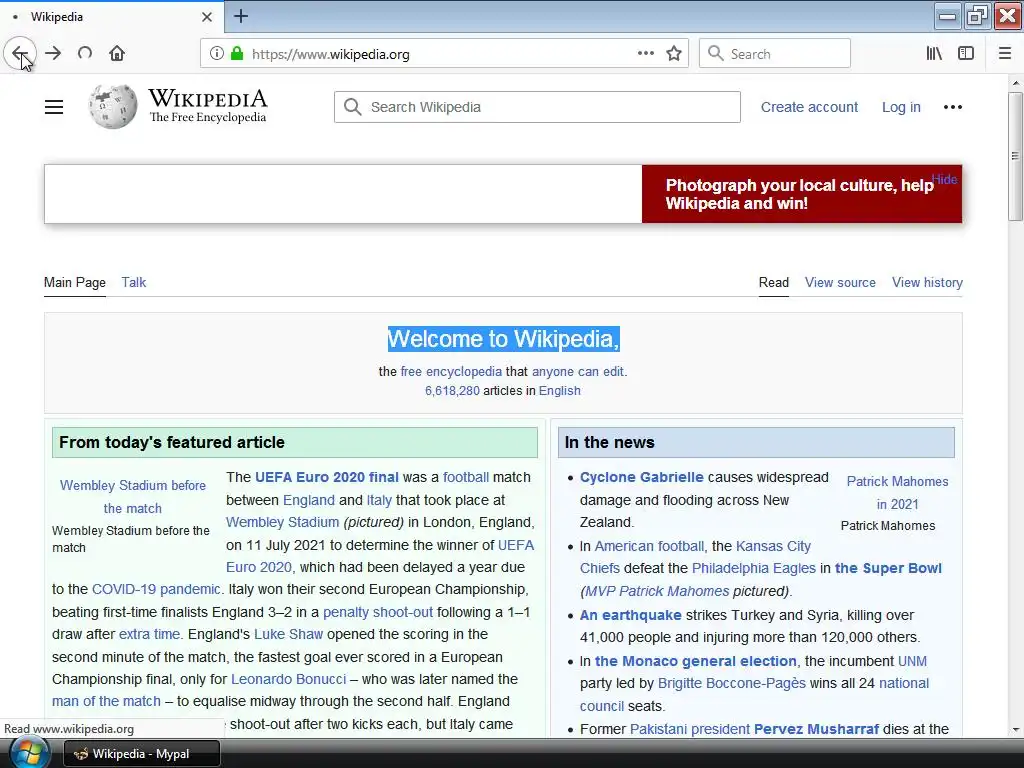Open the browser home page icon
Screen dimensions: 1024x768
point(117,53)
